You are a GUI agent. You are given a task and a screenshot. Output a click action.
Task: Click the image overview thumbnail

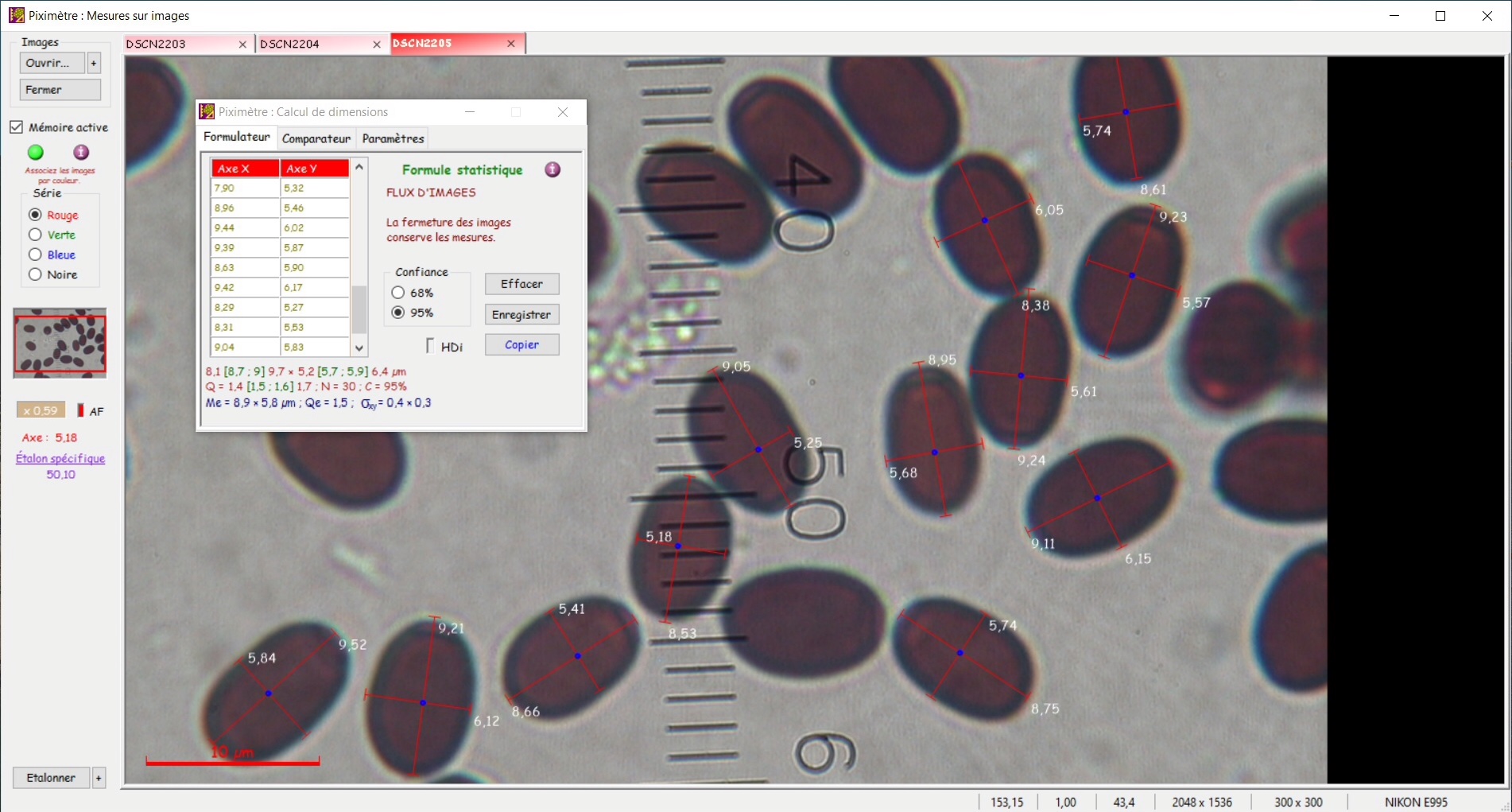[x=60, y=343]
